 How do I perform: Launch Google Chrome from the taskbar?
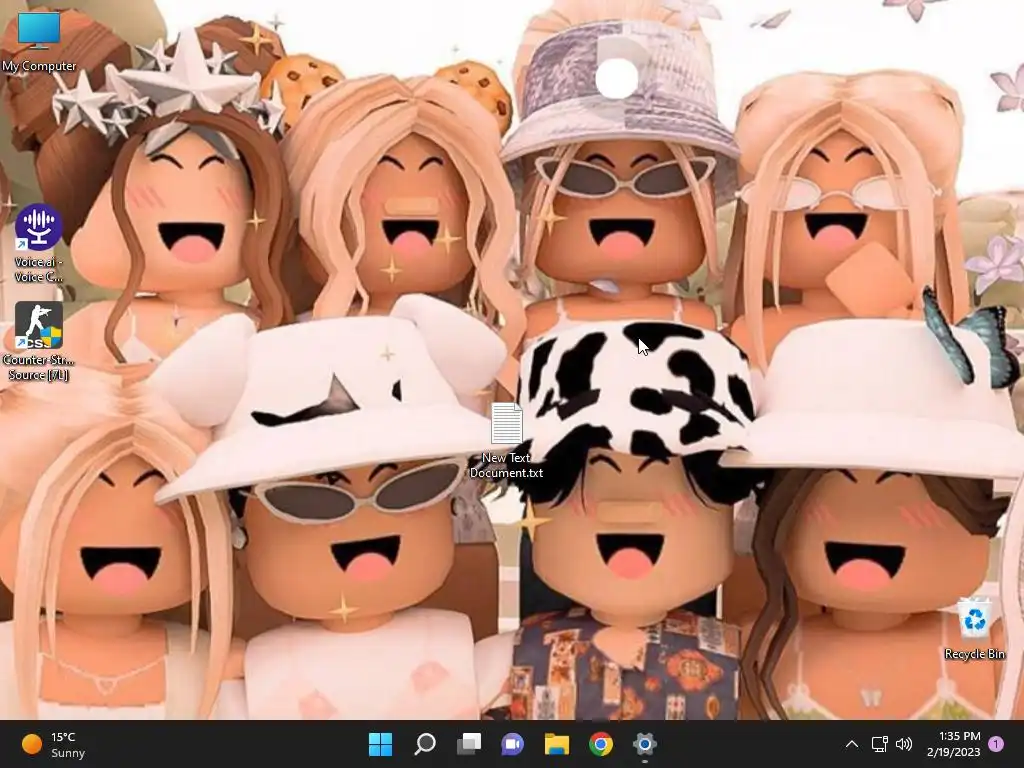pyautogui.click(x=601, y=744)
